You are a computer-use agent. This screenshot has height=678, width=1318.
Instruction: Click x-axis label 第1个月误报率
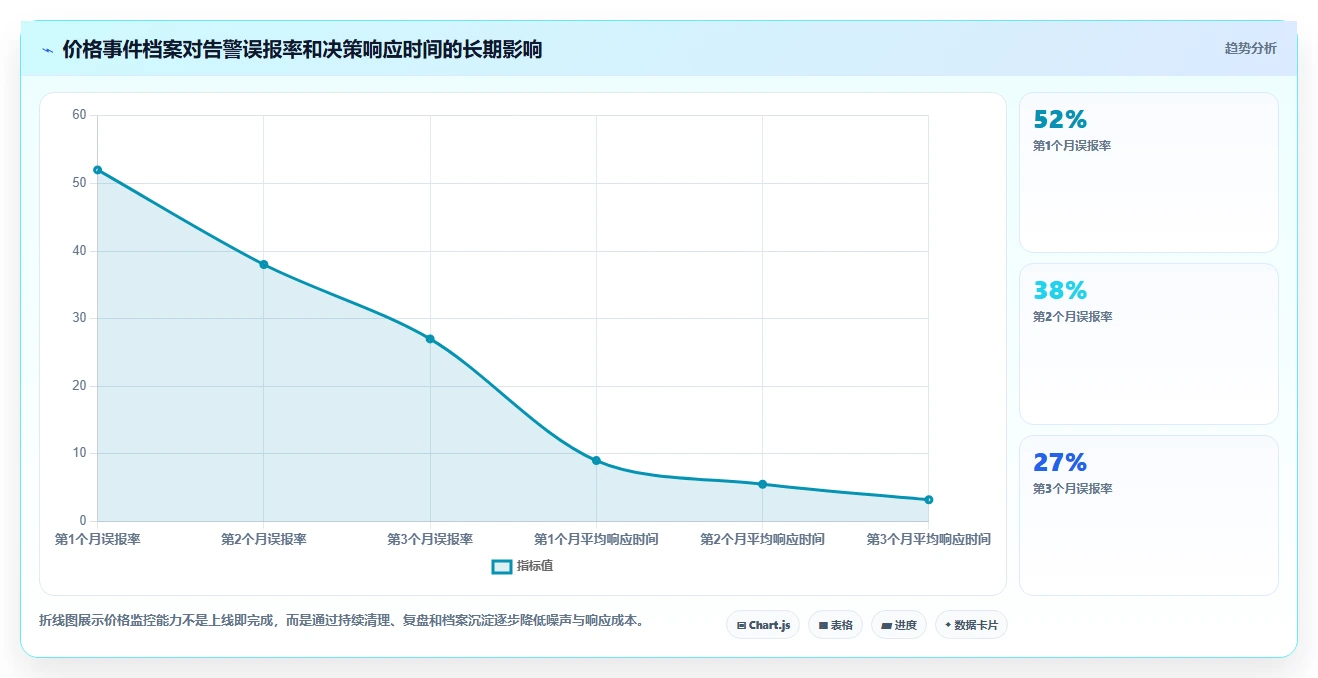97,539
